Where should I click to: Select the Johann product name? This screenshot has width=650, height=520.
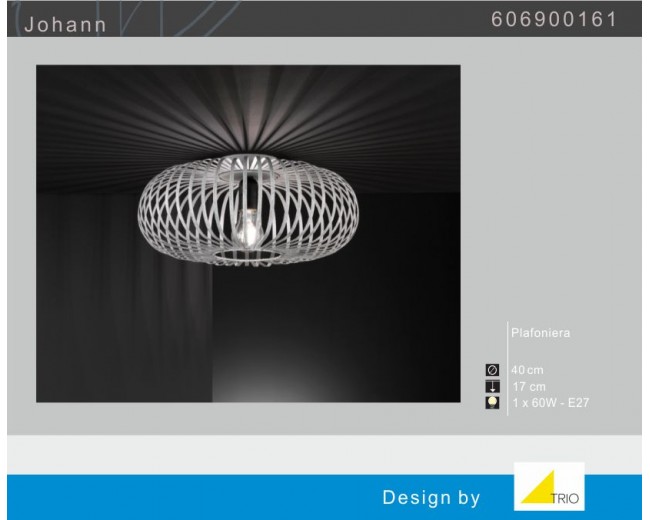[x=65, y=24]
